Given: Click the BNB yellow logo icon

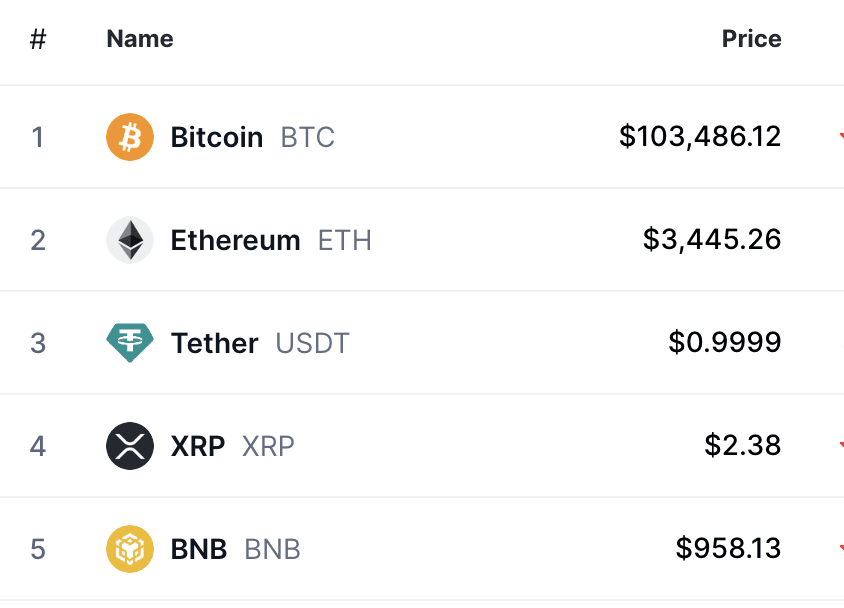Looking at the screenshot, I should [130, 549].
